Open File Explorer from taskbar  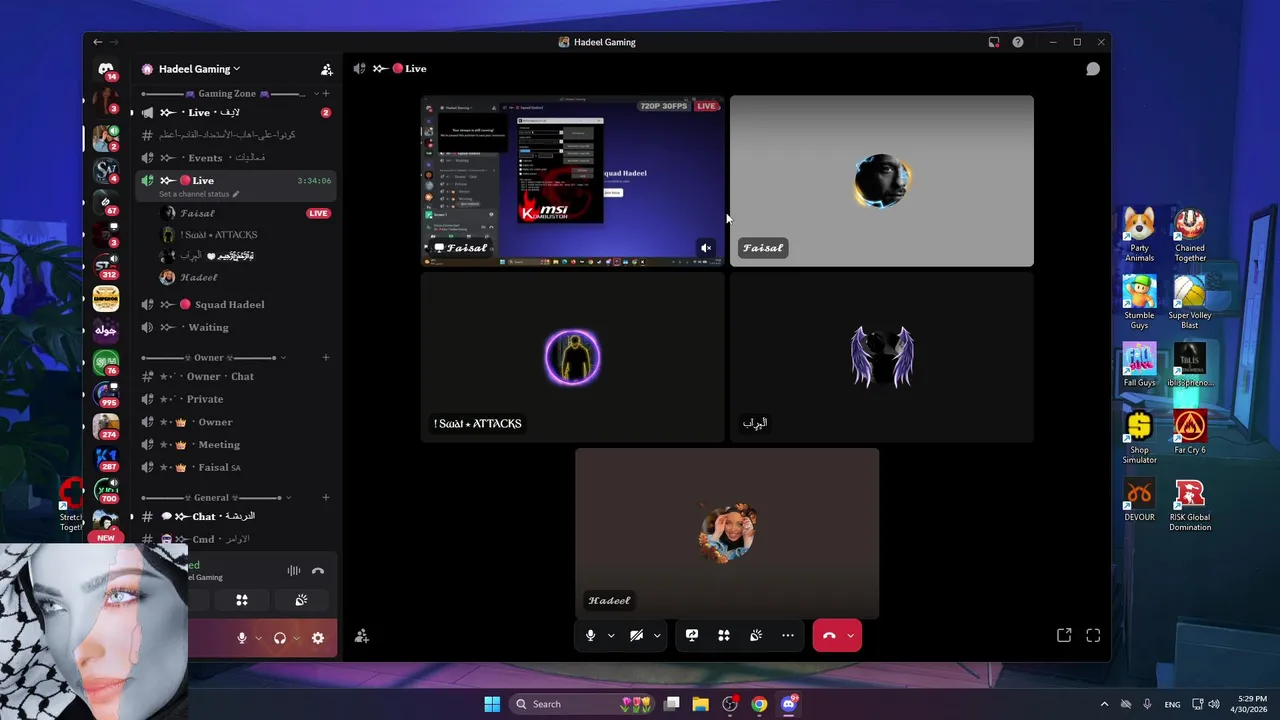coord(700,704)
